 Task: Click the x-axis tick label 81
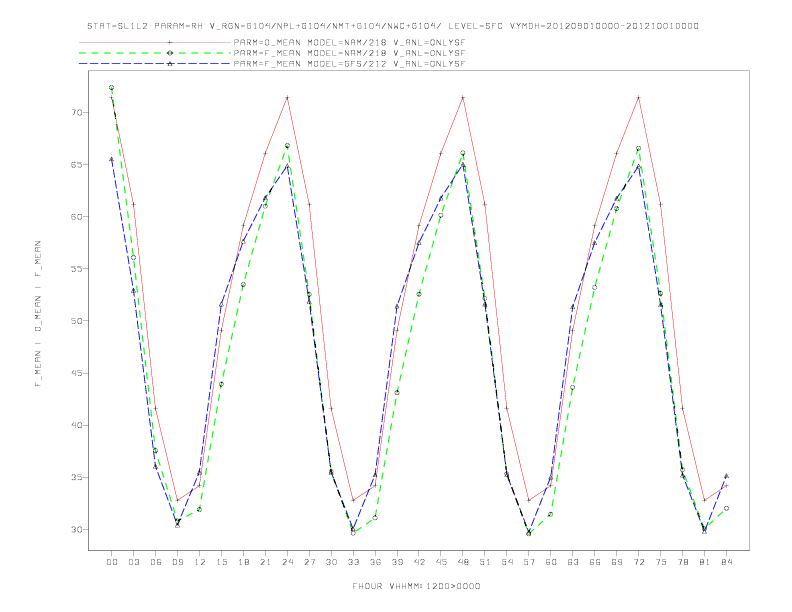point(705,562)
